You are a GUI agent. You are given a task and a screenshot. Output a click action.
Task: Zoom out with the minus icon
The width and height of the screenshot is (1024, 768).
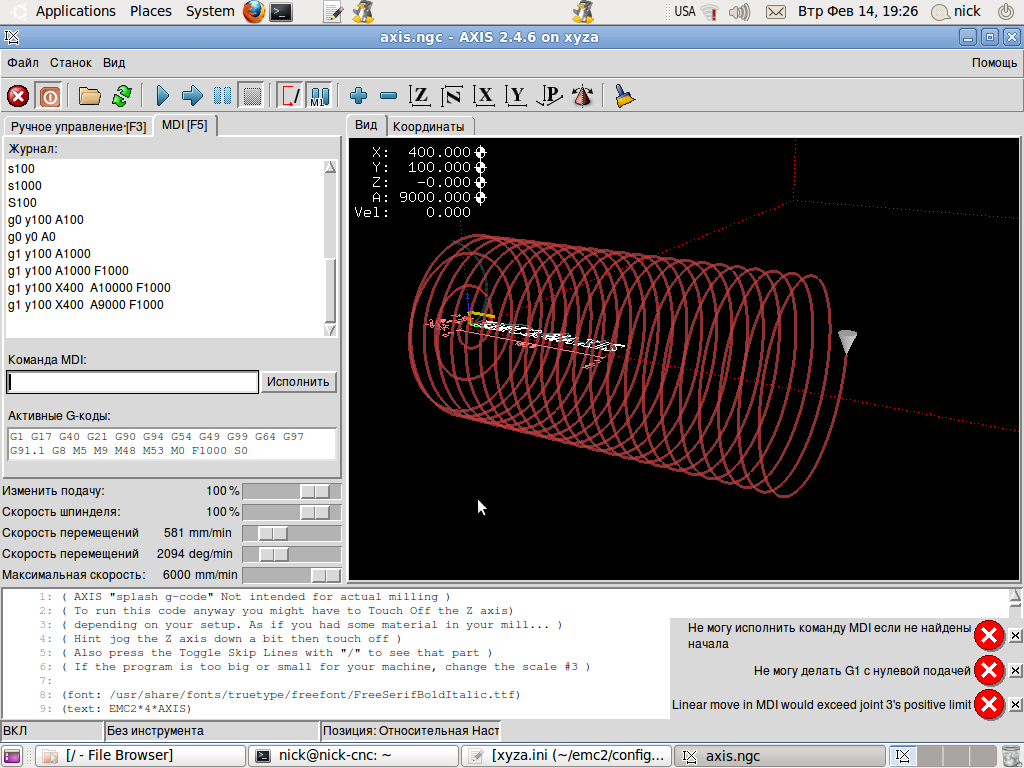click(x=389, y=96)
